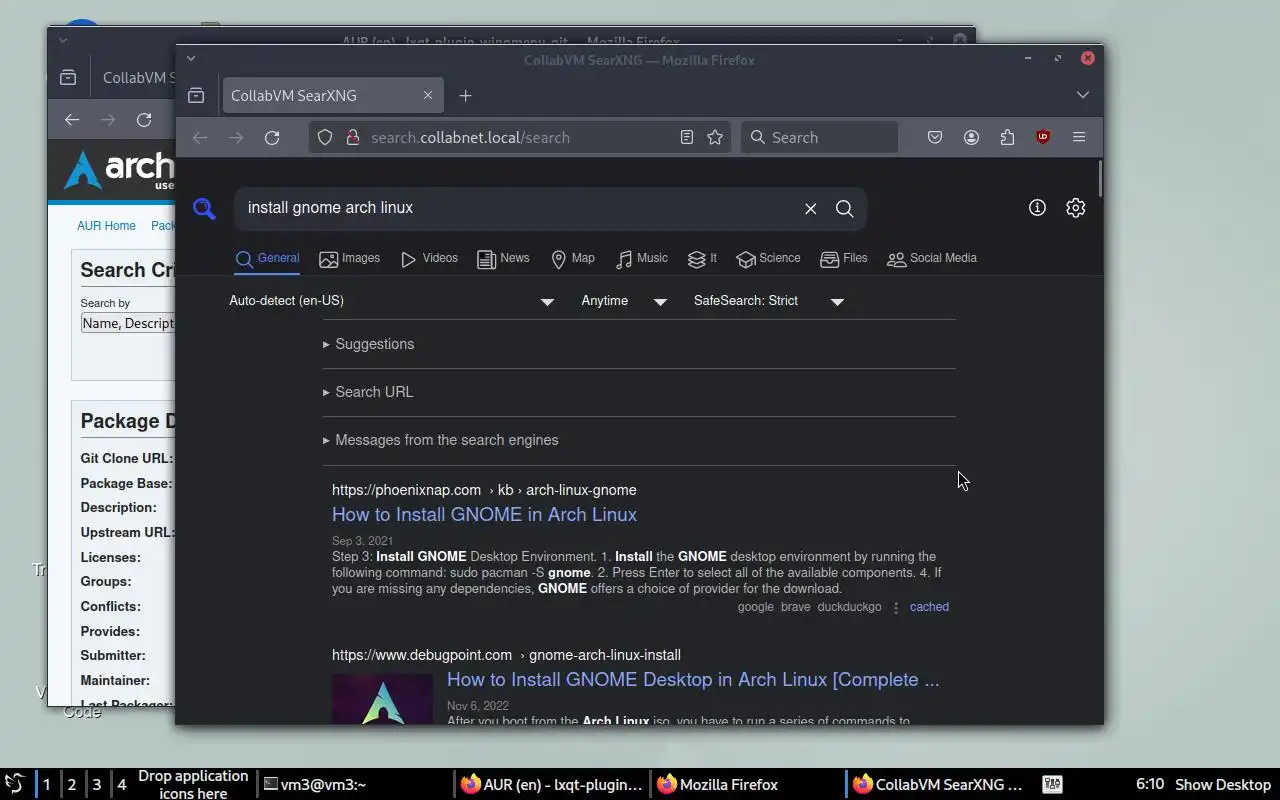Select the General search category tab
This screenshot has height=800, width=1280.
point(267,258)
